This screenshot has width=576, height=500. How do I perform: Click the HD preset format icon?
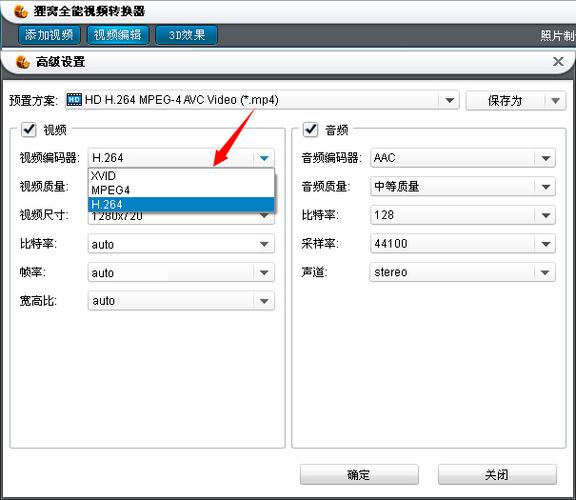tap(75, 100)
